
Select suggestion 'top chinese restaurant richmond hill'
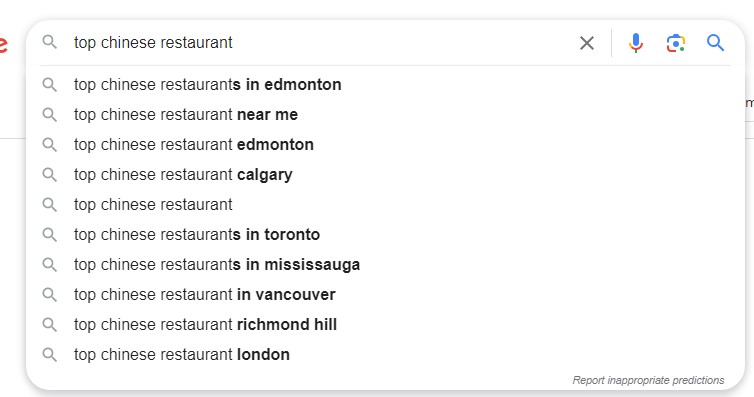385,324
